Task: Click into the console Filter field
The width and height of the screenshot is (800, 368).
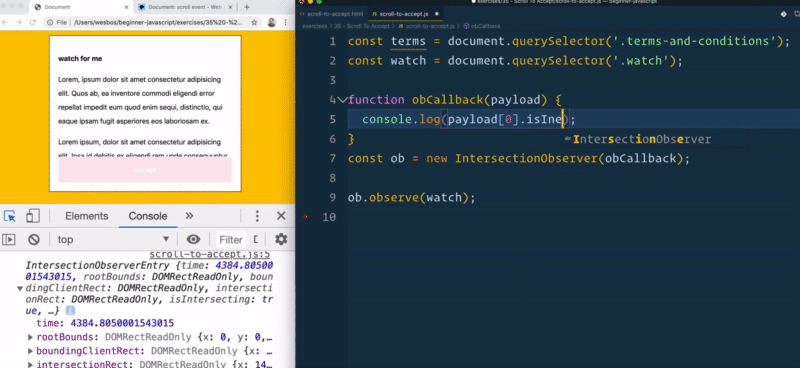Action: (x=231, y=239)
